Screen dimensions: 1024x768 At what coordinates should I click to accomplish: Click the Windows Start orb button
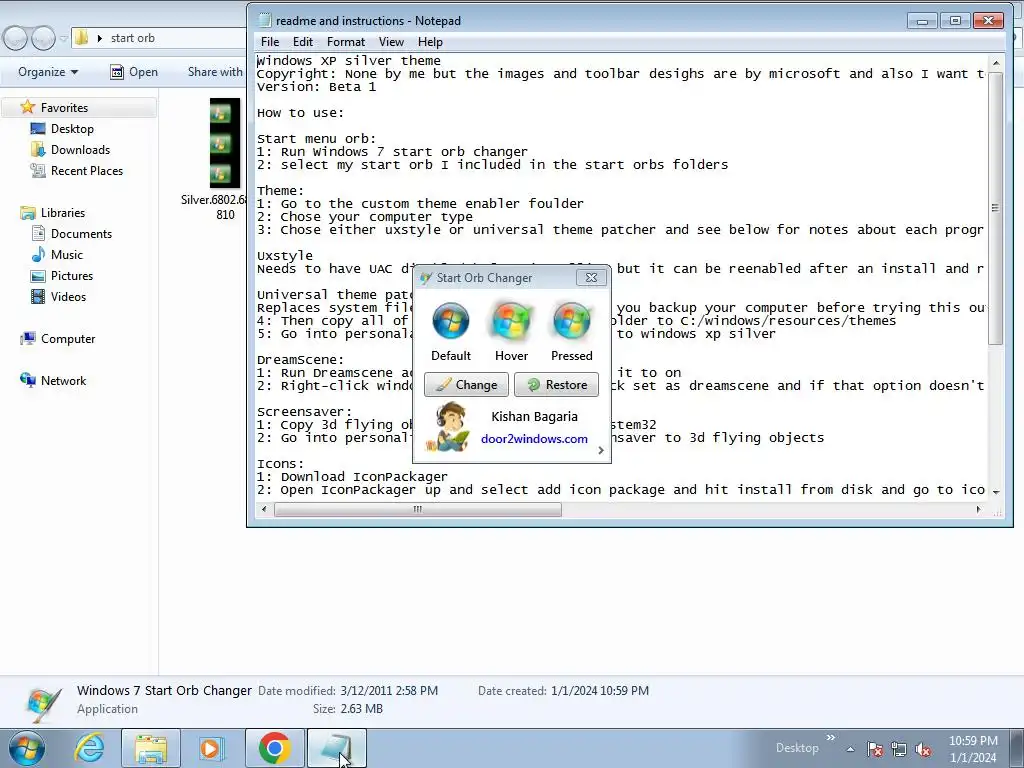[26, 748]
